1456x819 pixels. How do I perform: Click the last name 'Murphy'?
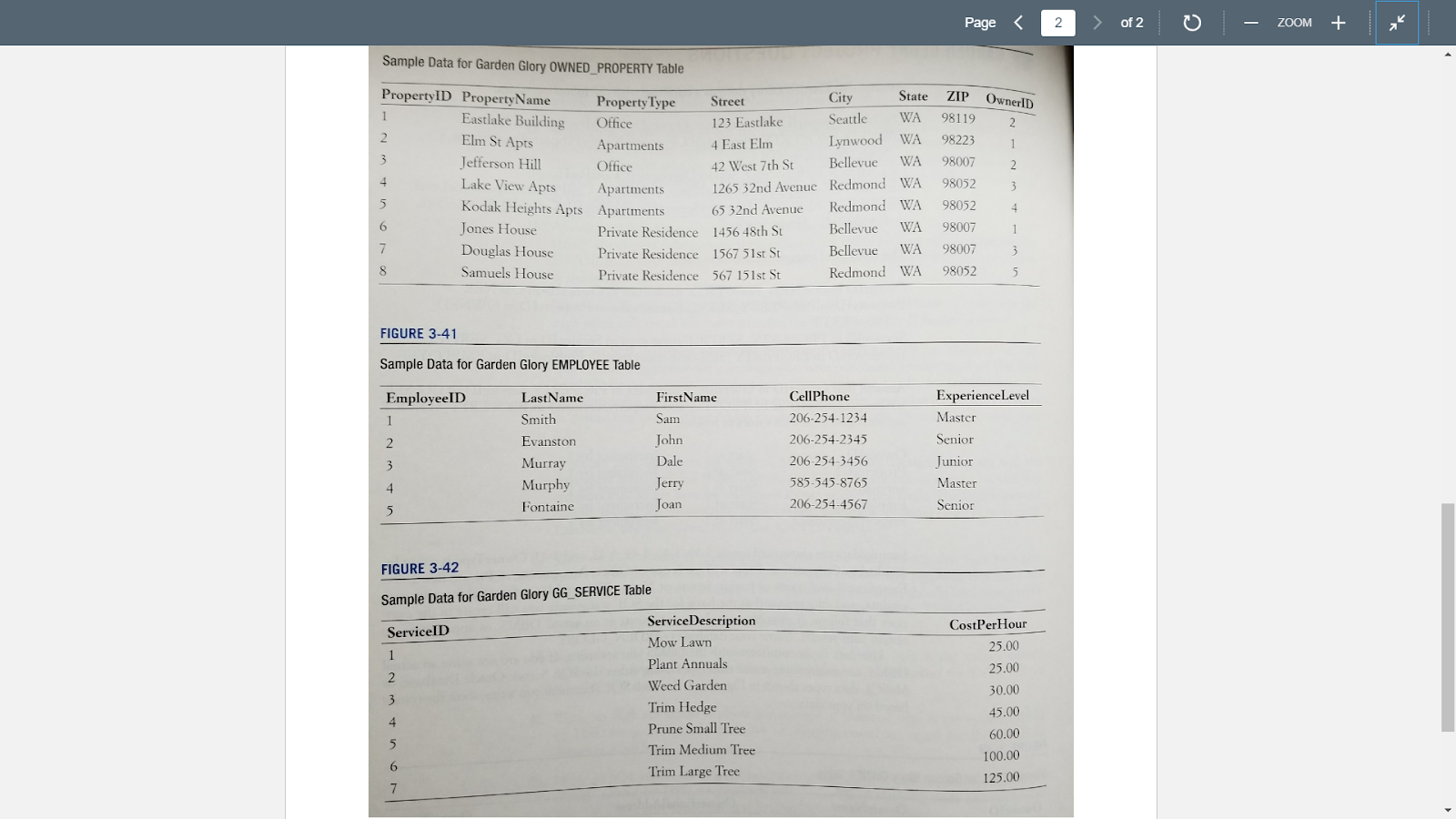coord(545,485)
